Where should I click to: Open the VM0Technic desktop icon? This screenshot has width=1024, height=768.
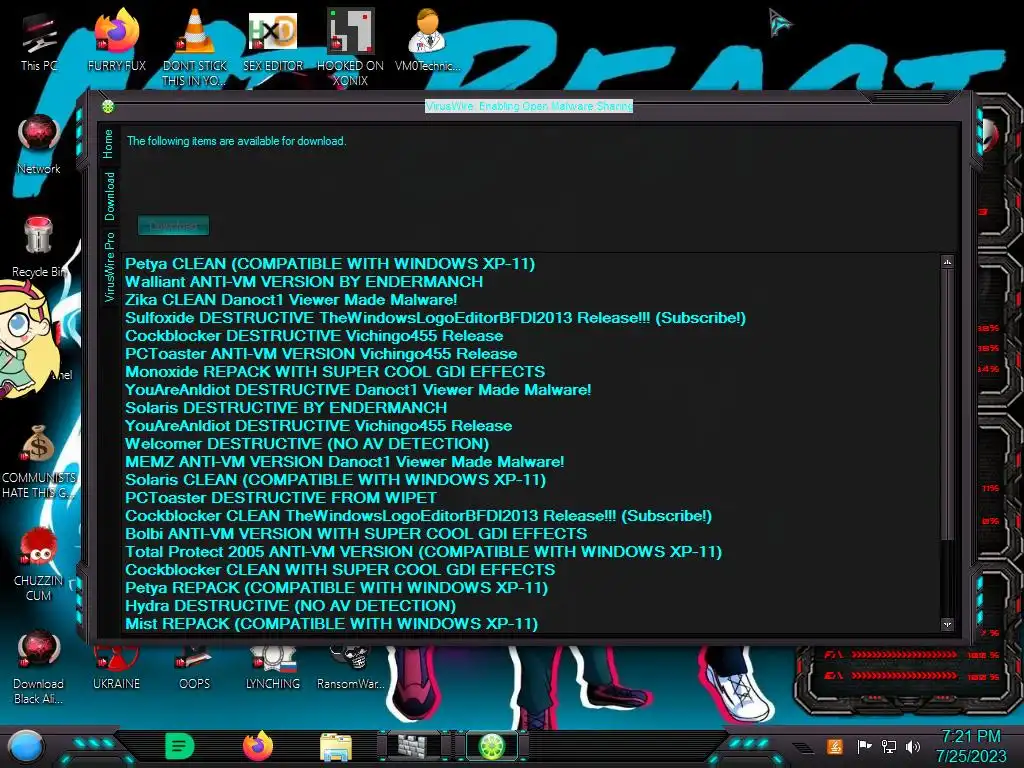click(x=428, y=41)
